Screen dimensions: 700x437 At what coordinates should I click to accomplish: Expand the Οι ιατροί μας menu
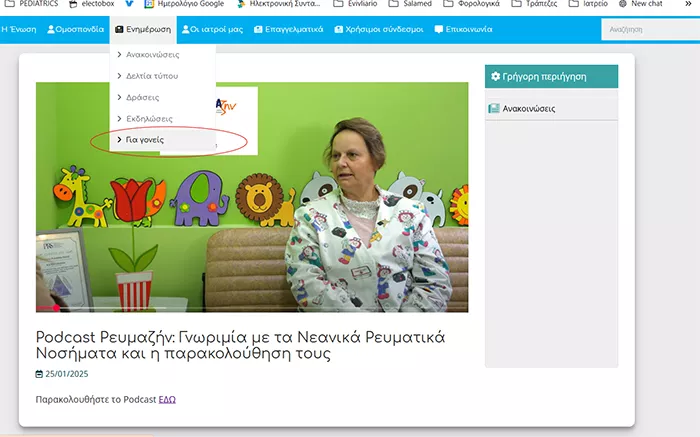click(212, 29)
